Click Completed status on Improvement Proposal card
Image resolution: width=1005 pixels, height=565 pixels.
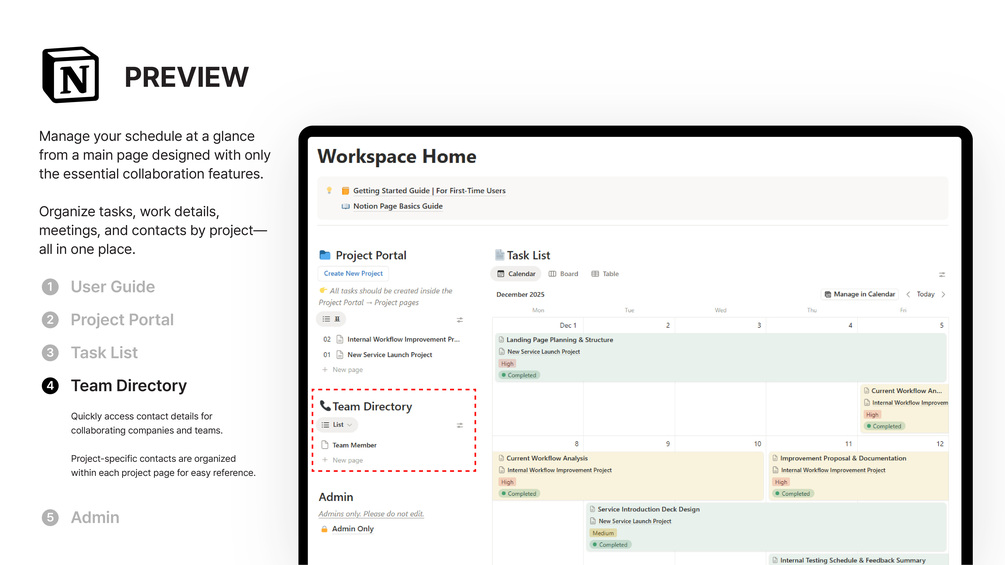point(793,494)
